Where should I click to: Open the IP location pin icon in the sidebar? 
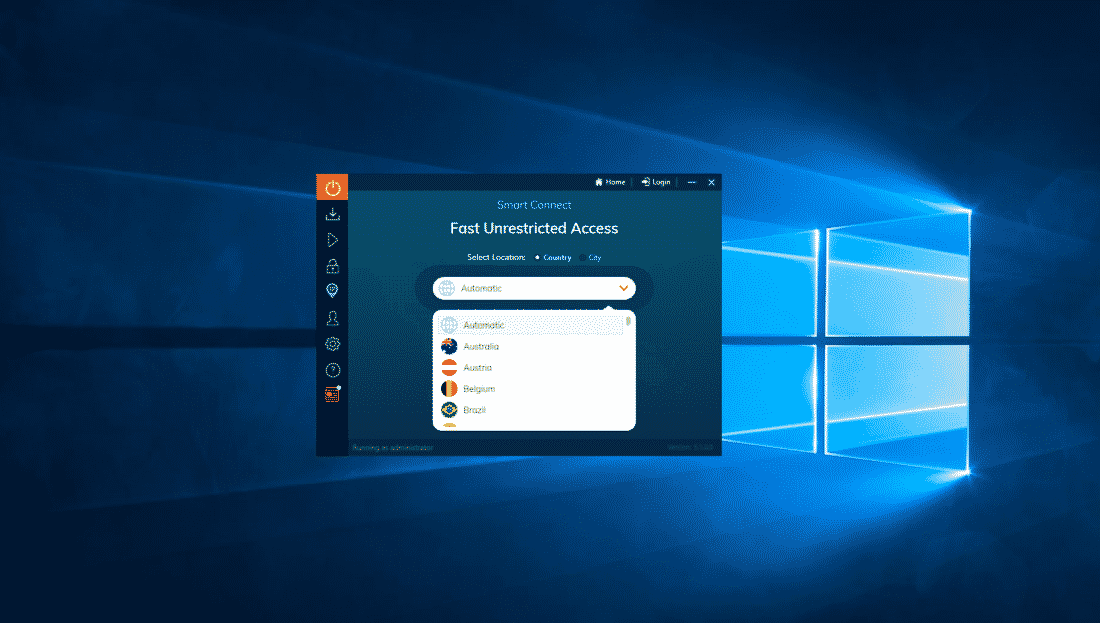click(333, 290)
